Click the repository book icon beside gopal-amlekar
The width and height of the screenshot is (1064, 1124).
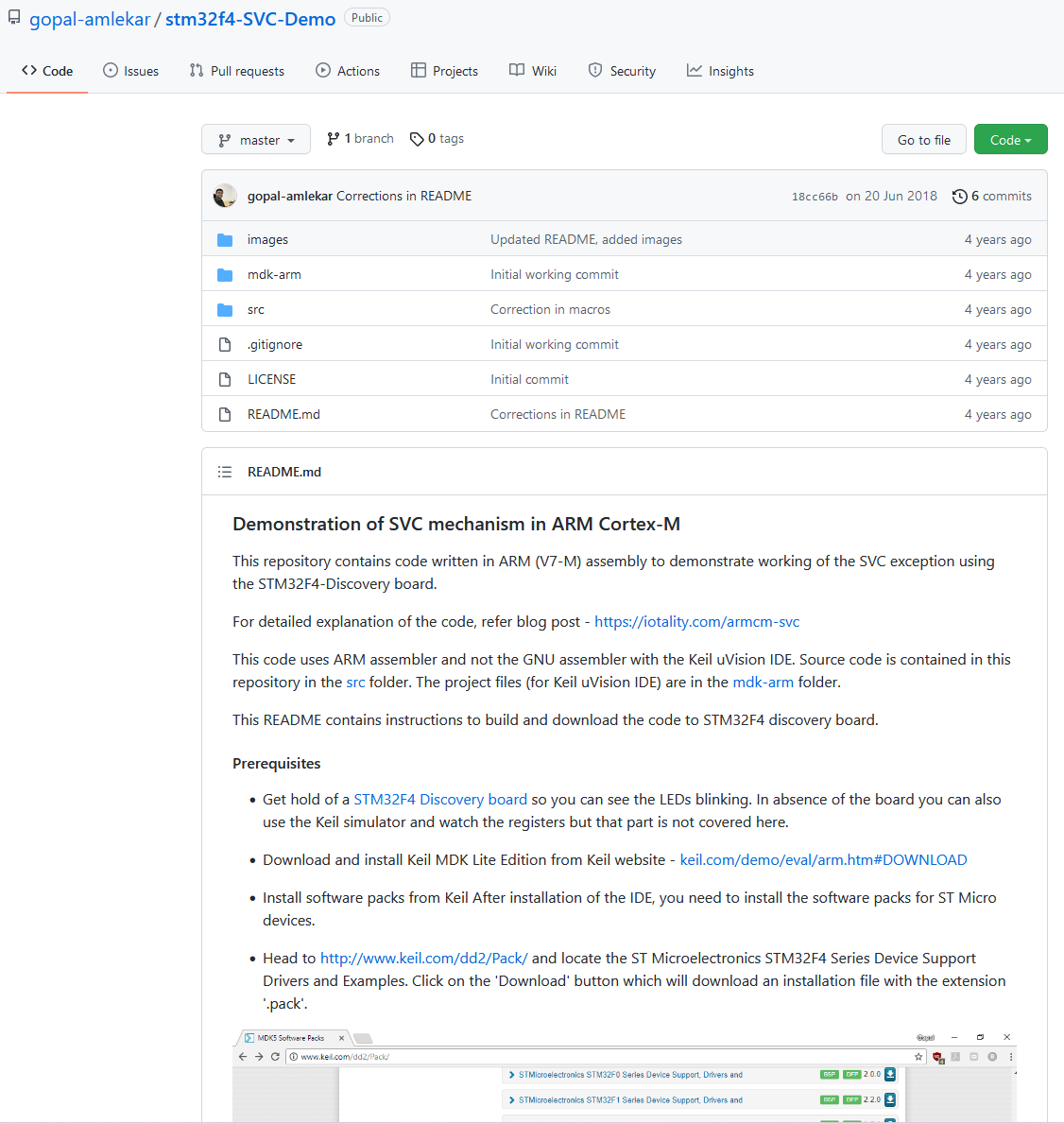tap(13, 18)
